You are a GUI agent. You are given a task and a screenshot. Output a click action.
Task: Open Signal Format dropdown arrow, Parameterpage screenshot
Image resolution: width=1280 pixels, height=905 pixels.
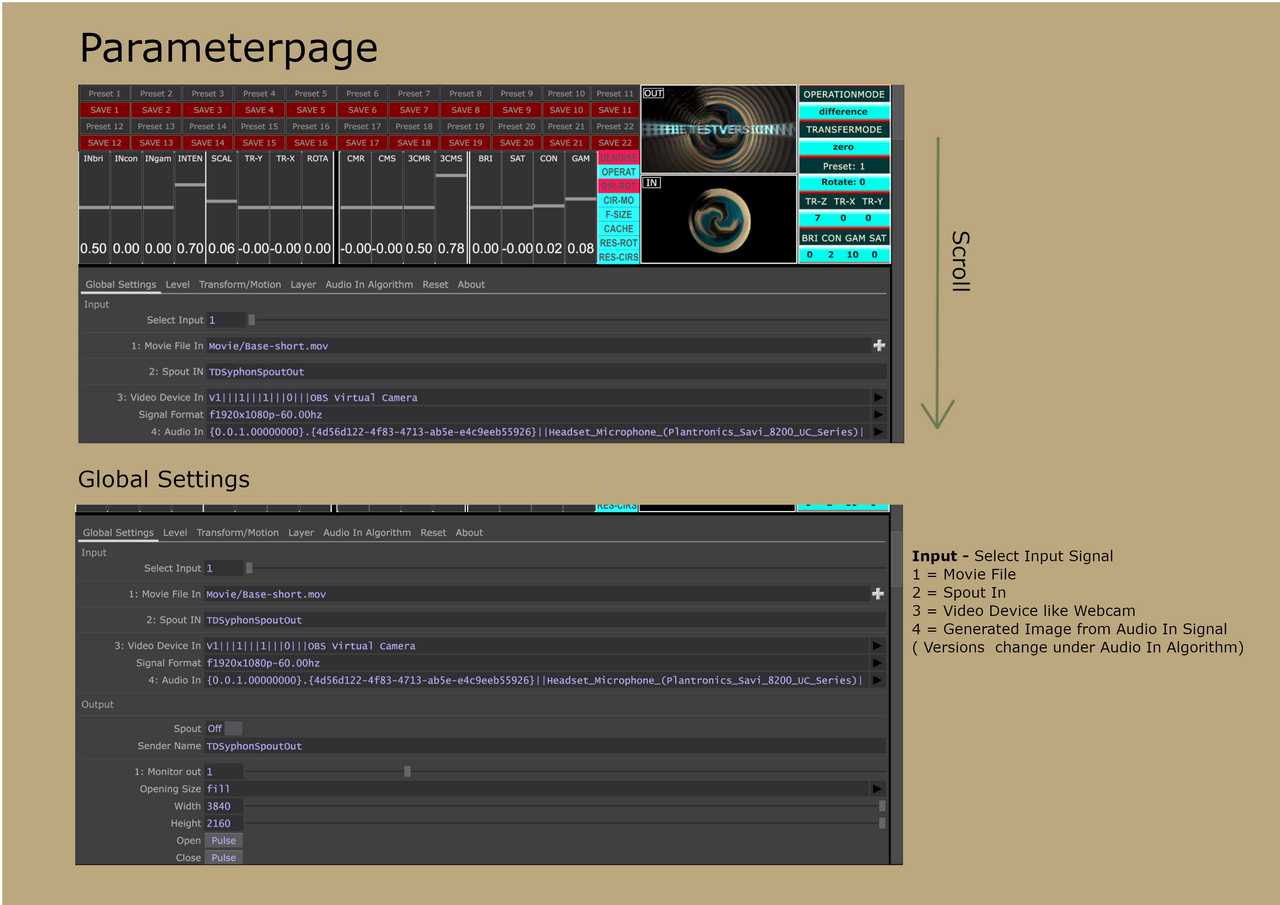(x=878, y=414)
